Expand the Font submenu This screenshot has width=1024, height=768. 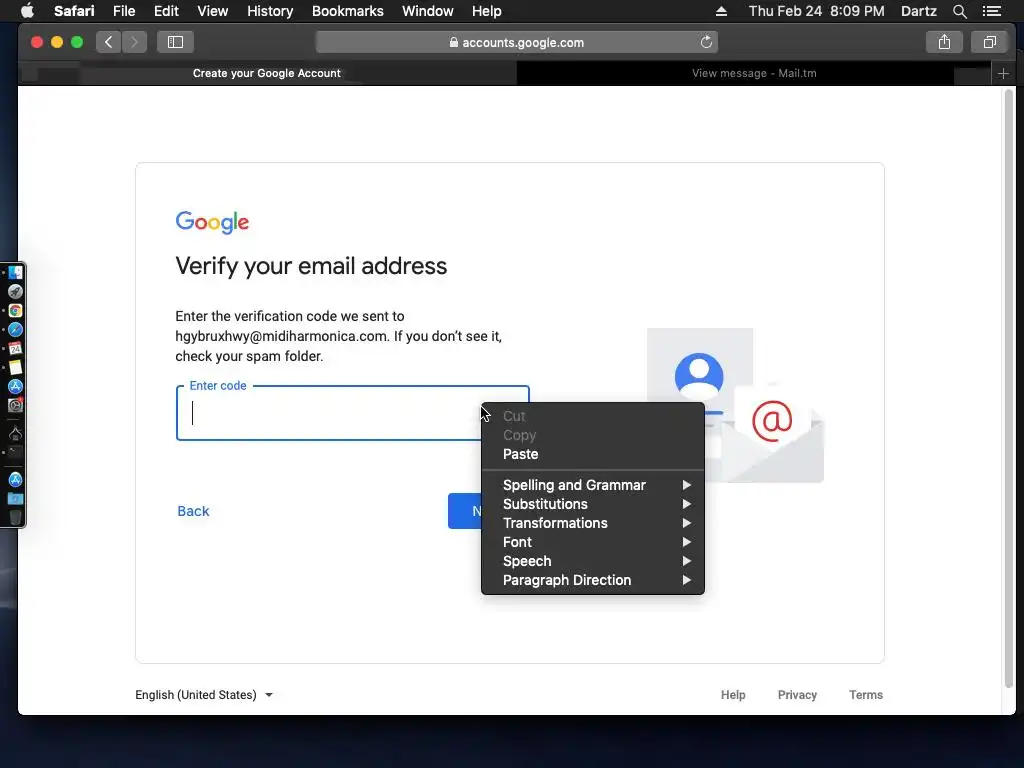point(593,541)
